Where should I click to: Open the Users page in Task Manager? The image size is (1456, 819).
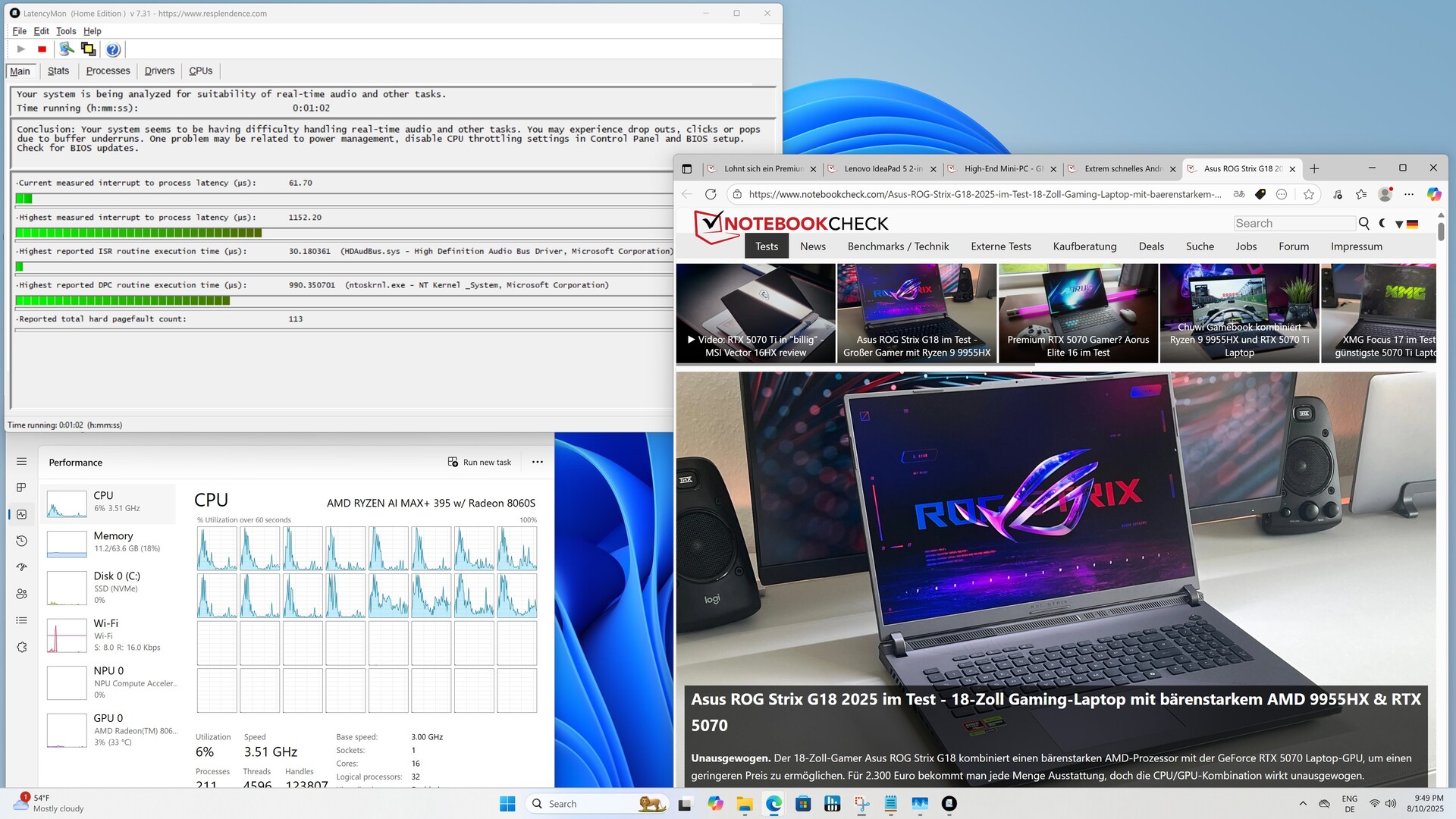(21, 594)
